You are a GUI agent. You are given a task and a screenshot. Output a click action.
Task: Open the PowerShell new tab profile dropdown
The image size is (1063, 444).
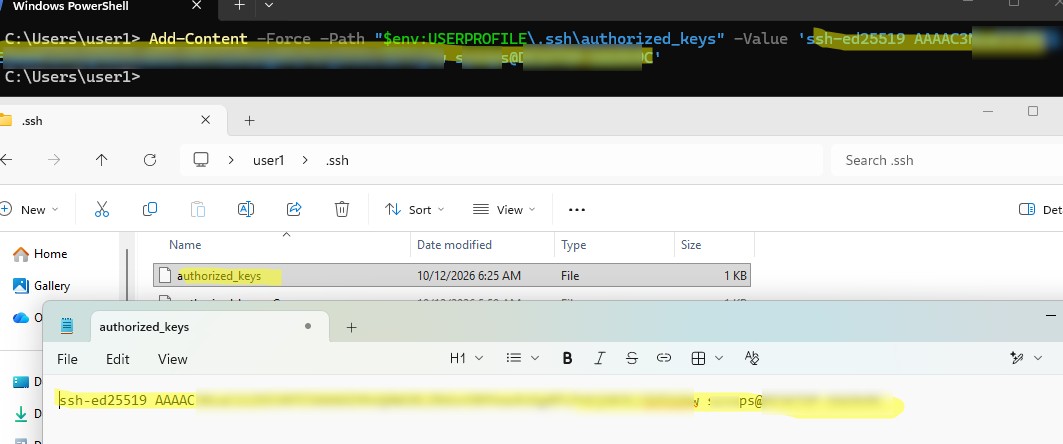[268, 5]
